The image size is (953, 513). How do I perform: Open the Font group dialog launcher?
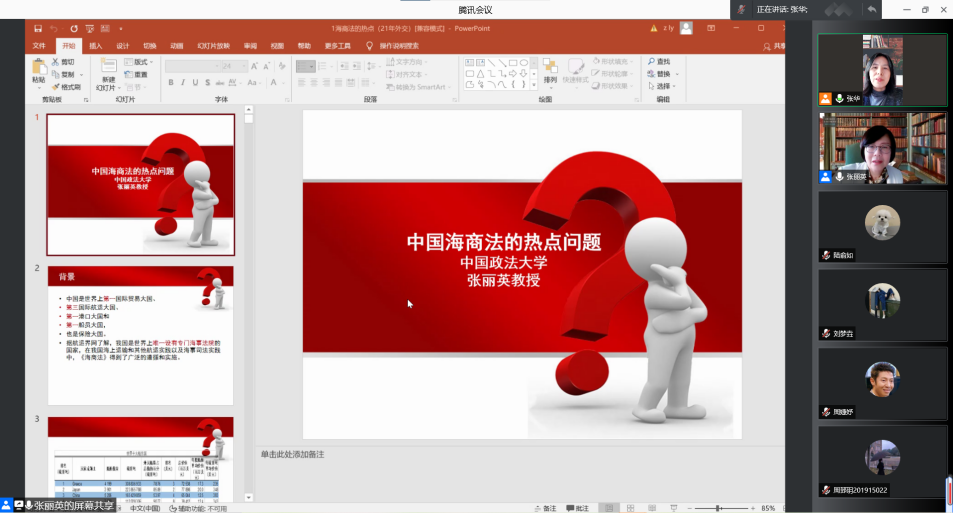[x=287, y=100]
